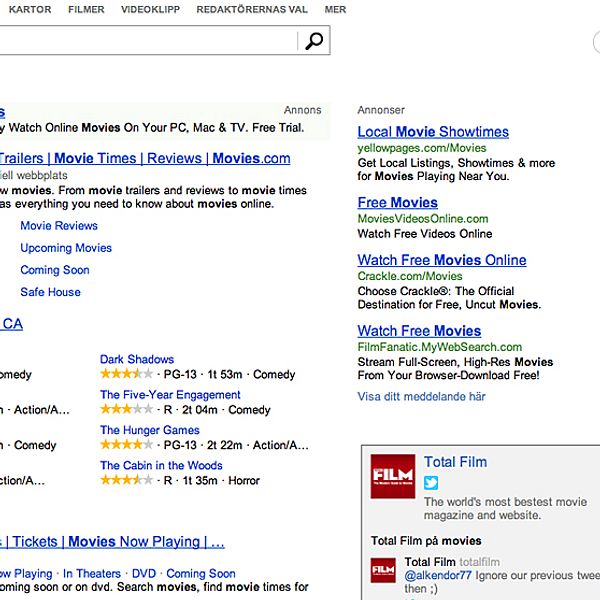Open the KARTOR tab

click(x=30, y=9)
